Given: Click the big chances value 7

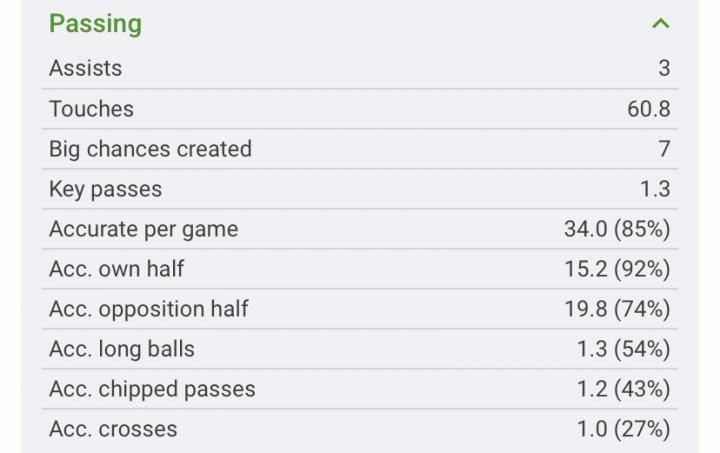Looking at the screenshot, I should (664, 149).
